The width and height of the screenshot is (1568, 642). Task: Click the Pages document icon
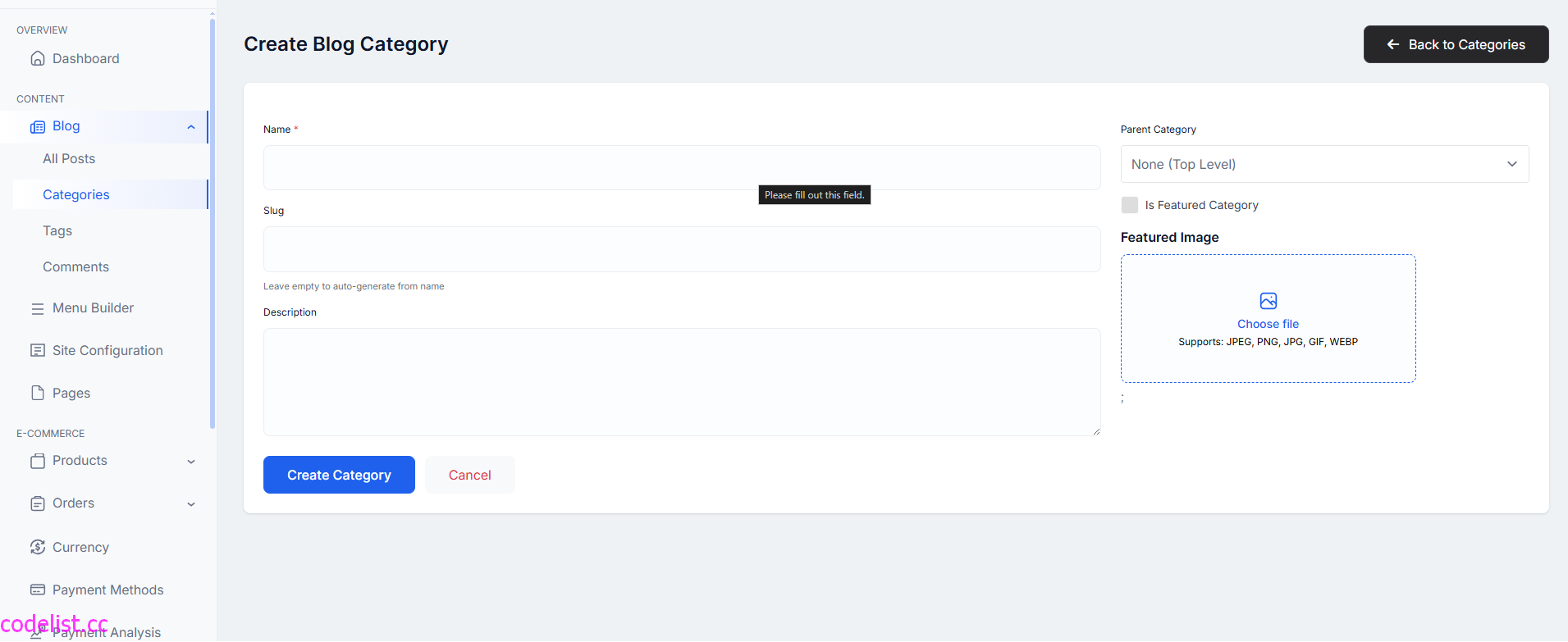38,394
